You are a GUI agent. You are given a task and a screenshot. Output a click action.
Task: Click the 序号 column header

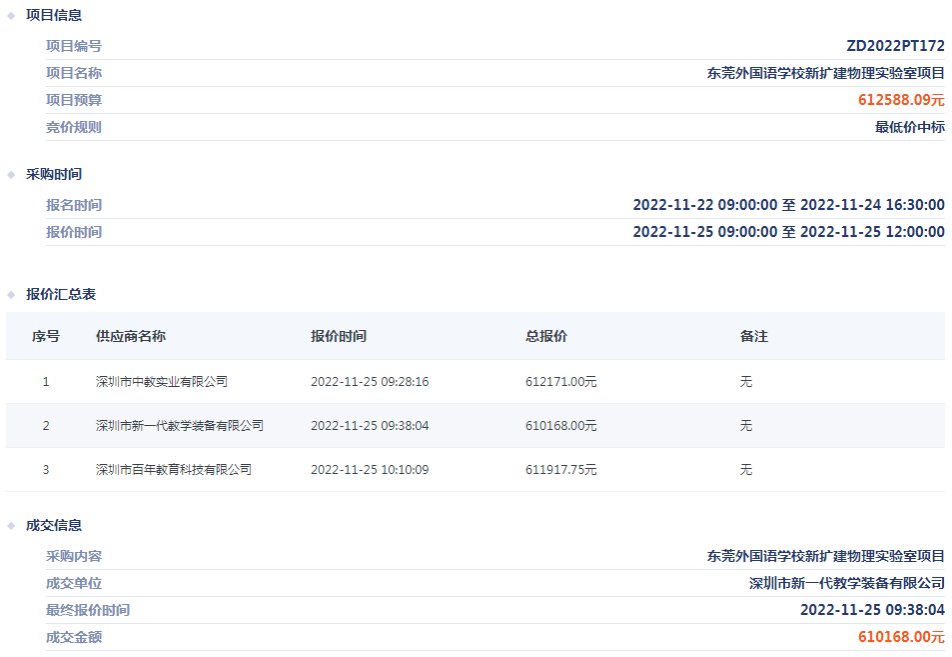click(x=46, y=336)
